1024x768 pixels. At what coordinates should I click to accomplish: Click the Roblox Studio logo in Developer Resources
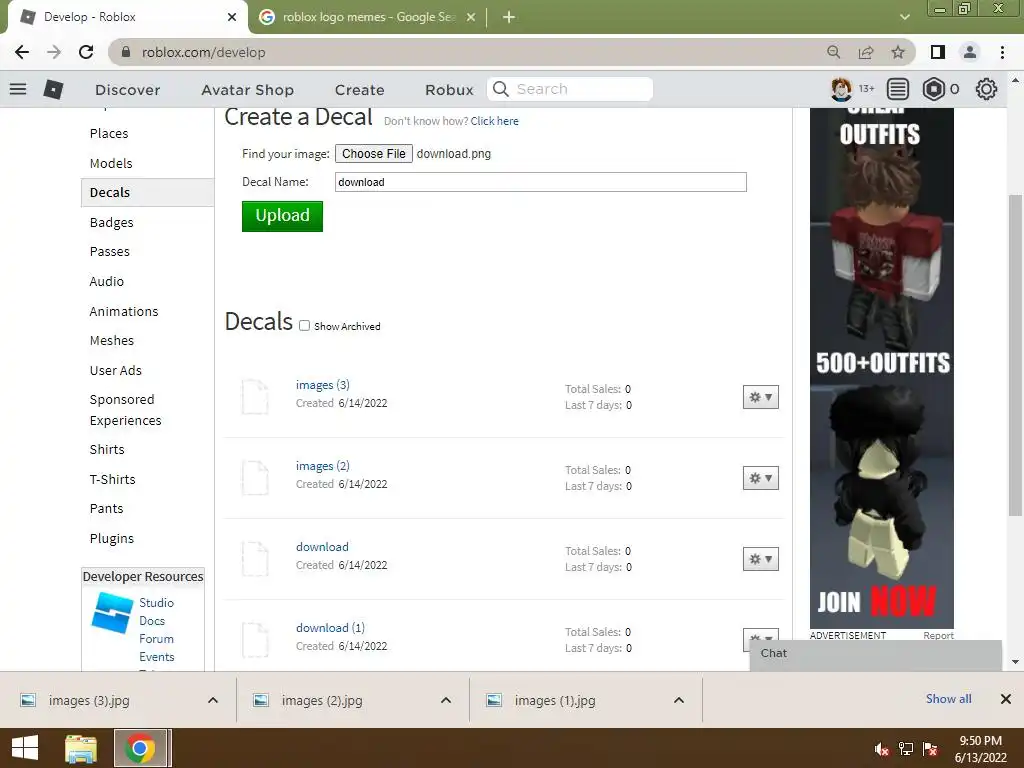[x=112, y=613]
